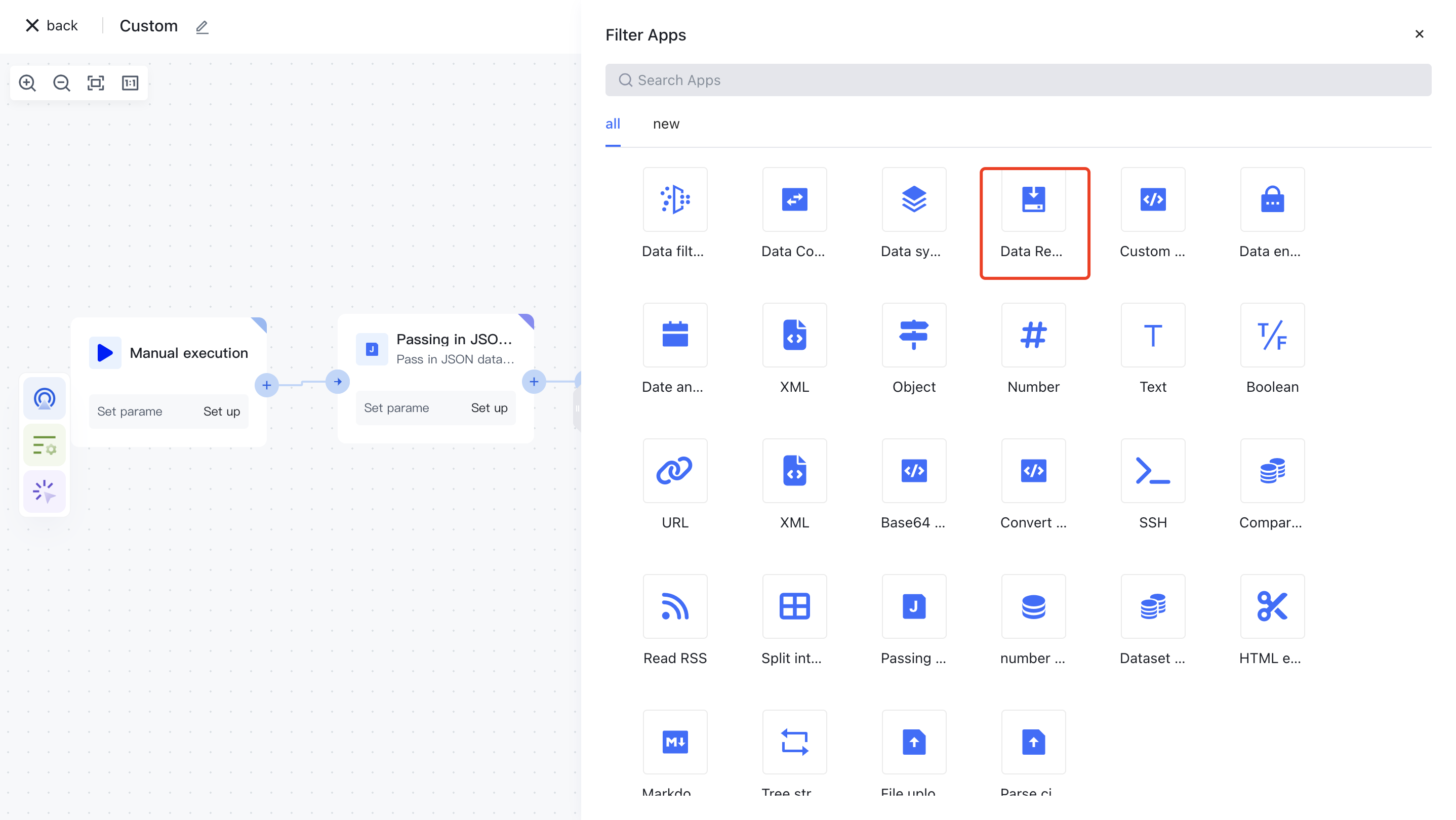Click Set up on Passing in JSON node

tap(489, 408)
